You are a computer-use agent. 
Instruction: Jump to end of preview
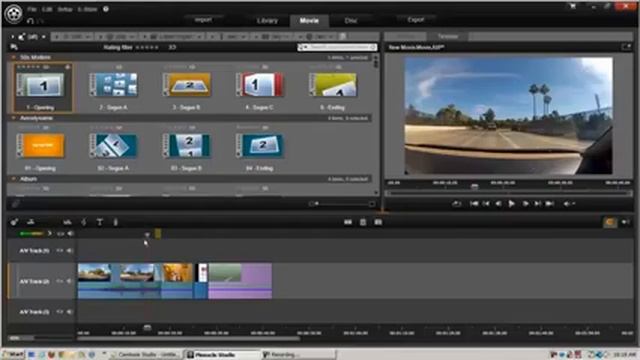pos(550,203)
